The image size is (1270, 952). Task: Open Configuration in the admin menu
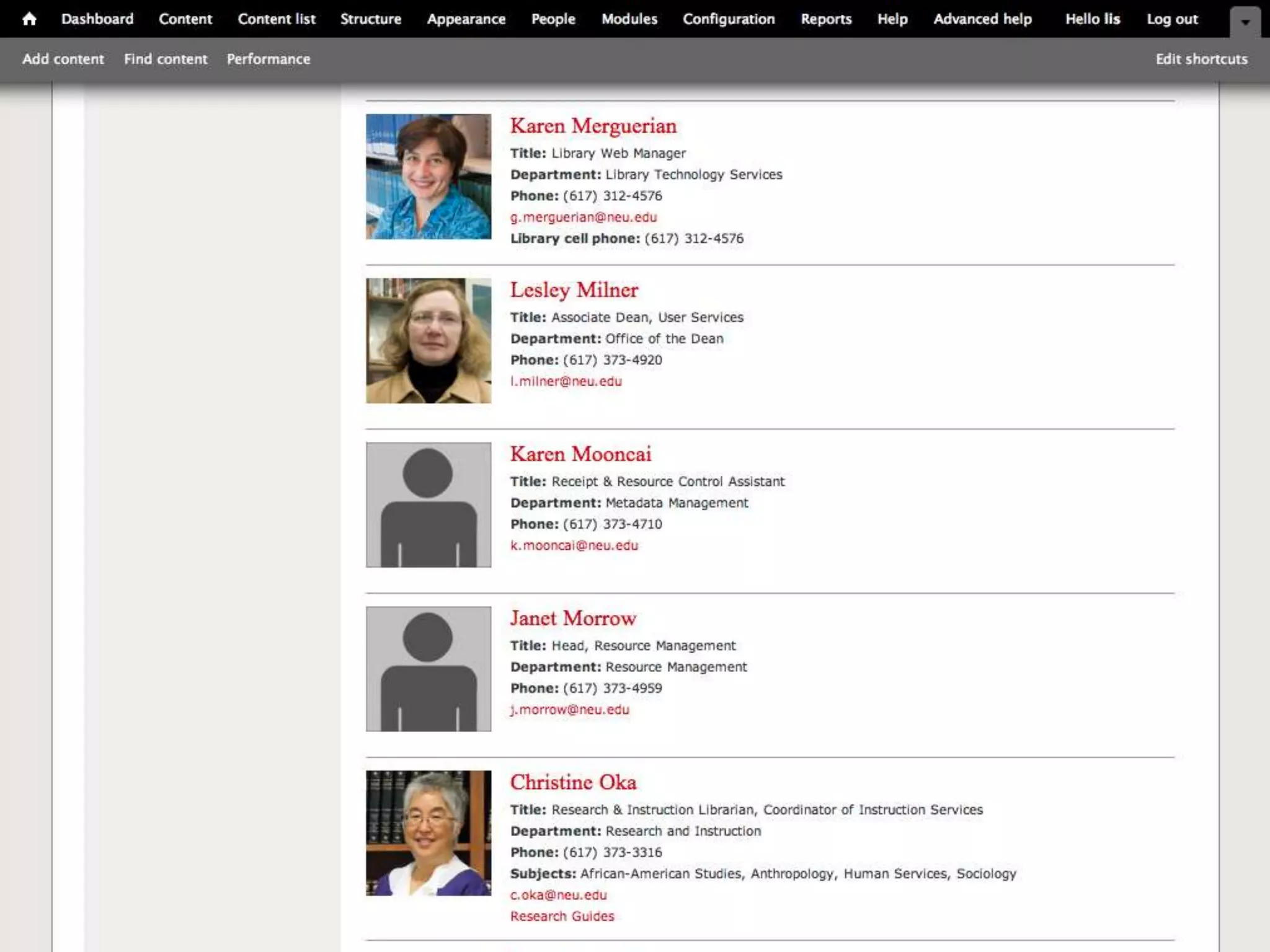[728, 19]
